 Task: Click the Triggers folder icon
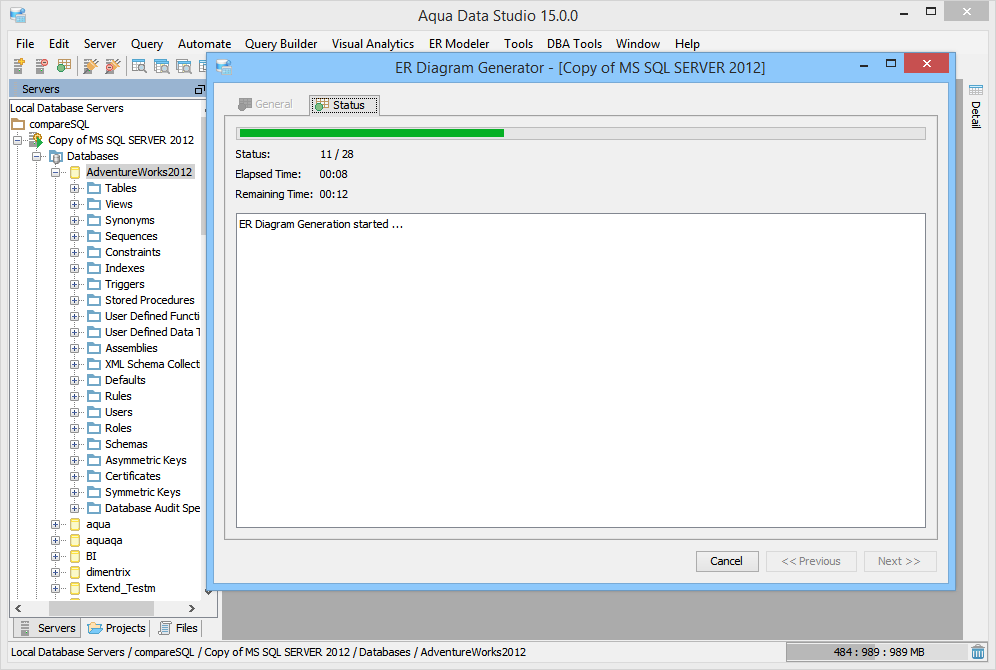pyautogui.click(x=94, y=284)
